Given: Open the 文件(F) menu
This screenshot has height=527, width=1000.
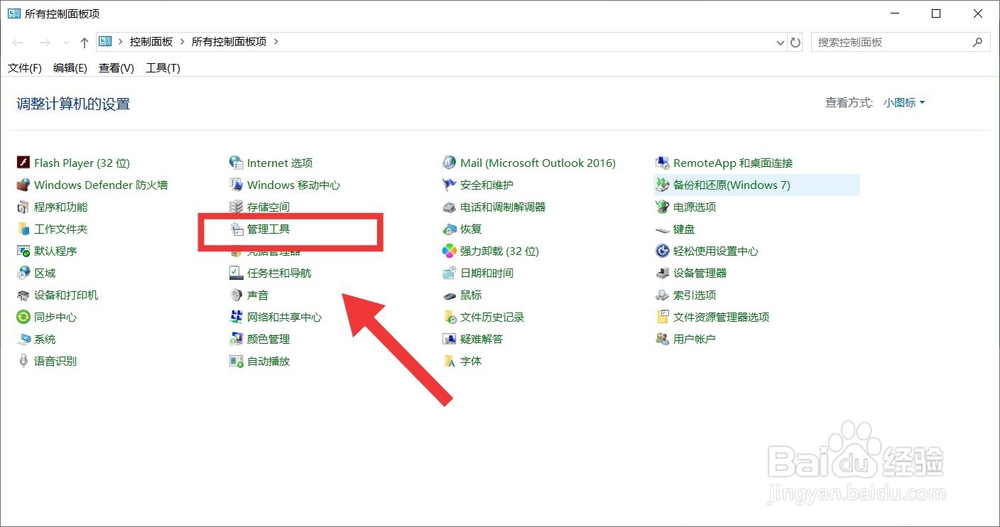Looking at the screenshot, I should click(x=24, y=68).
